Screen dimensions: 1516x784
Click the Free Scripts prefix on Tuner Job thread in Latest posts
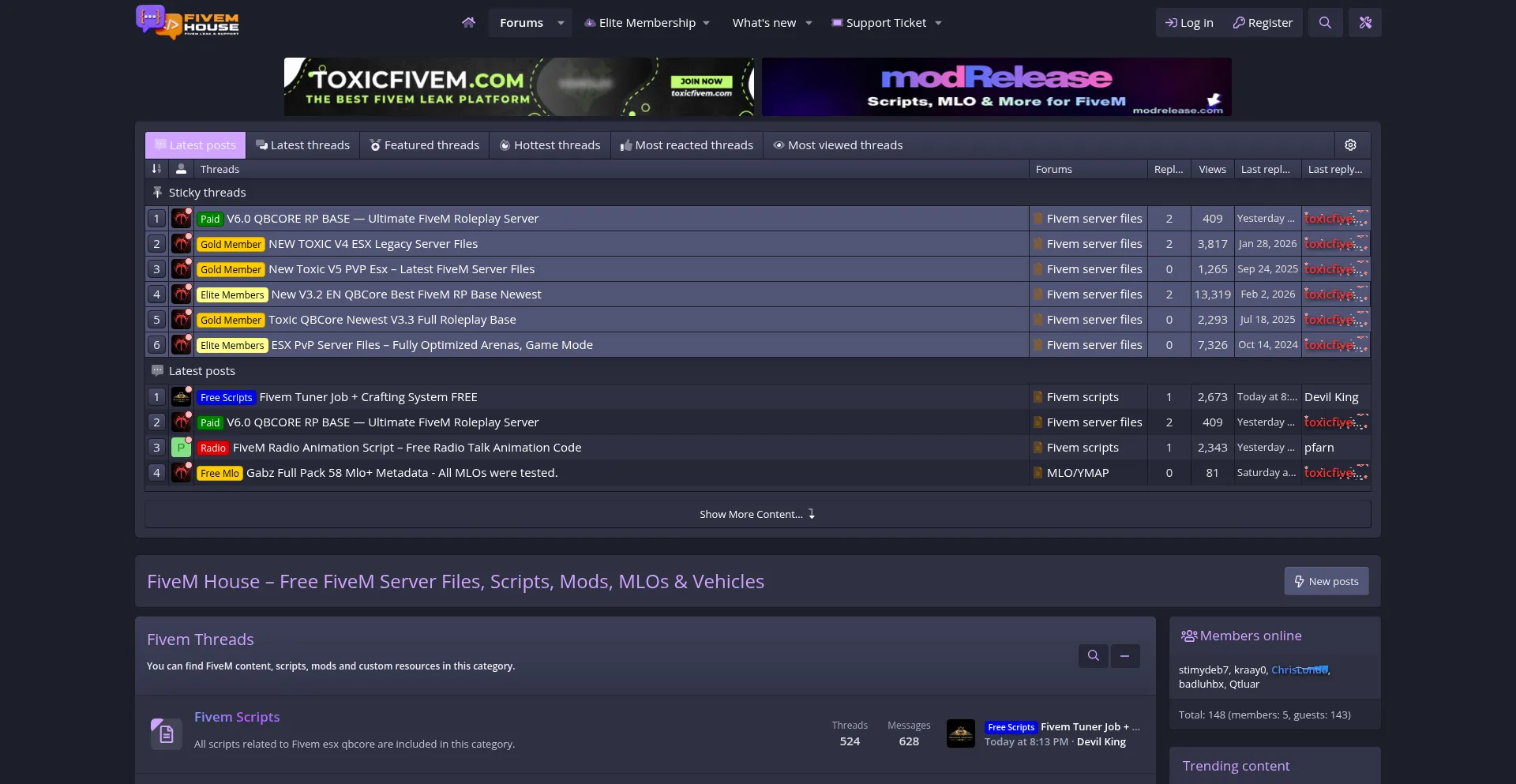[x=226, y=397]
